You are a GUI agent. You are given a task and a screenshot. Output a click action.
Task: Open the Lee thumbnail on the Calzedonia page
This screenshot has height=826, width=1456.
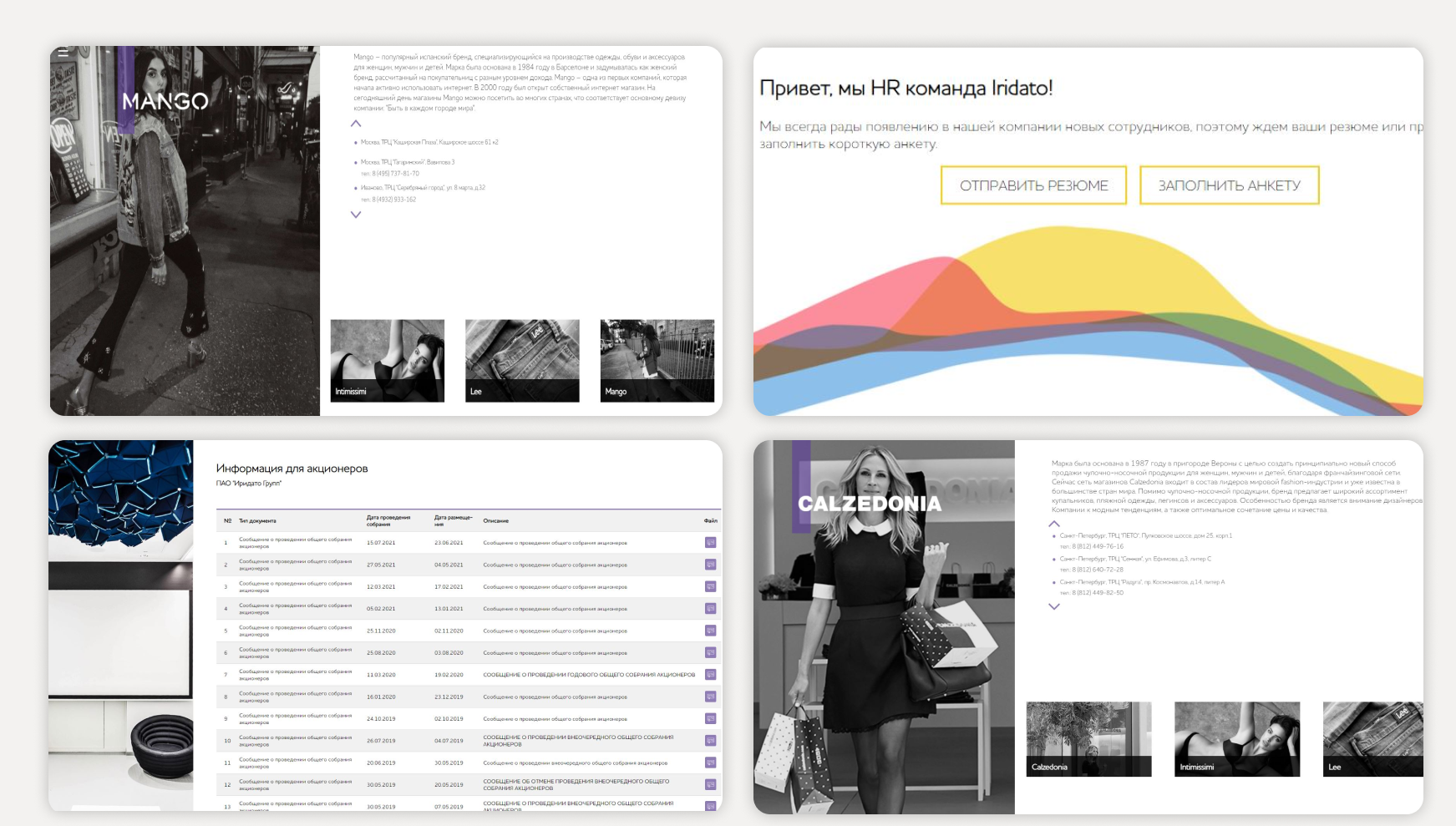(x=1373, y=739)
